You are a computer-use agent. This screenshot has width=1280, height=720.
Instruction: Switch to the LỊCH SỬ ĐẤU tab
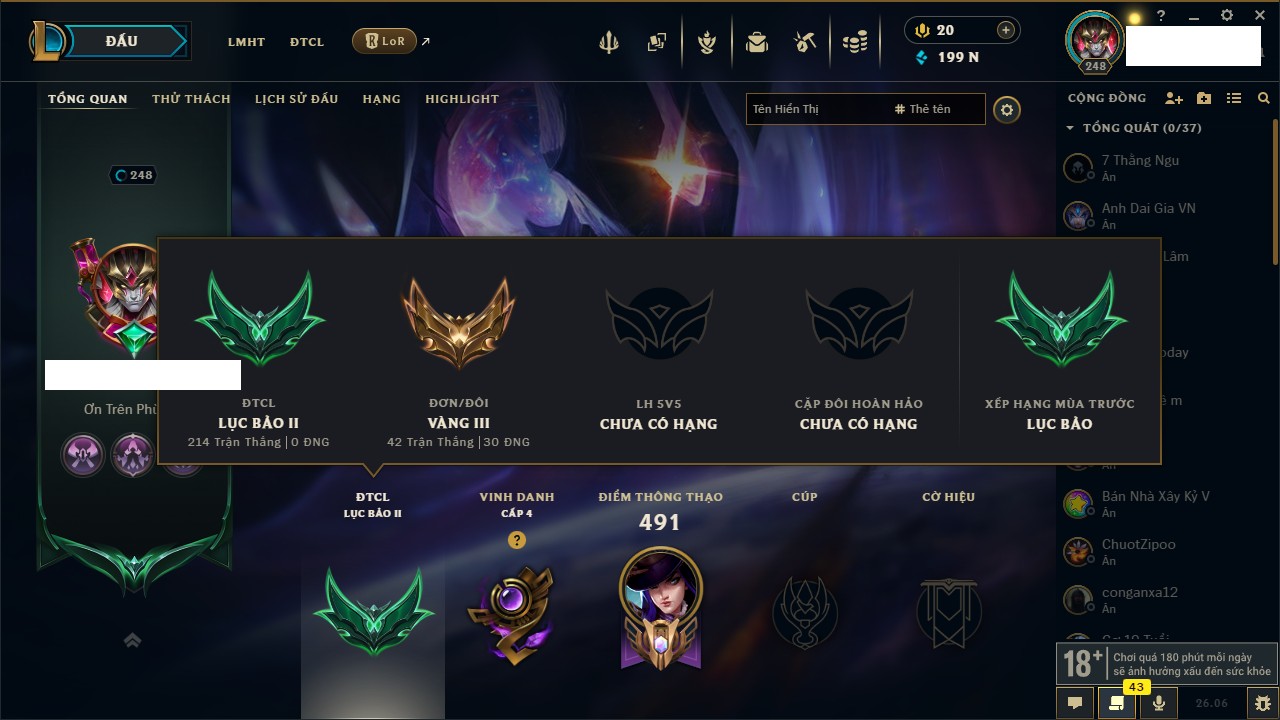[296, 99]
